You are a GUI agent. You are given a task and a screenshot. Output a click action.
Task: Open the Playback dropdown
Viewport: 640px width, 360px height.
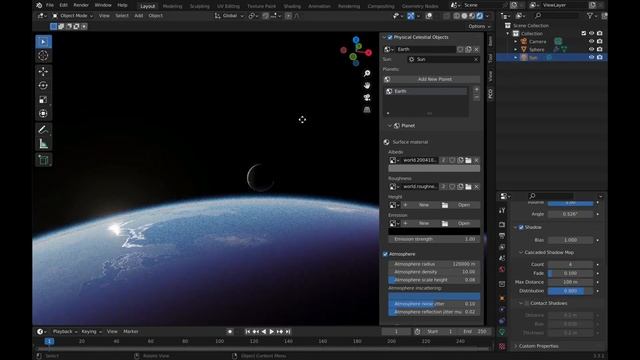(x=64, y=332)
